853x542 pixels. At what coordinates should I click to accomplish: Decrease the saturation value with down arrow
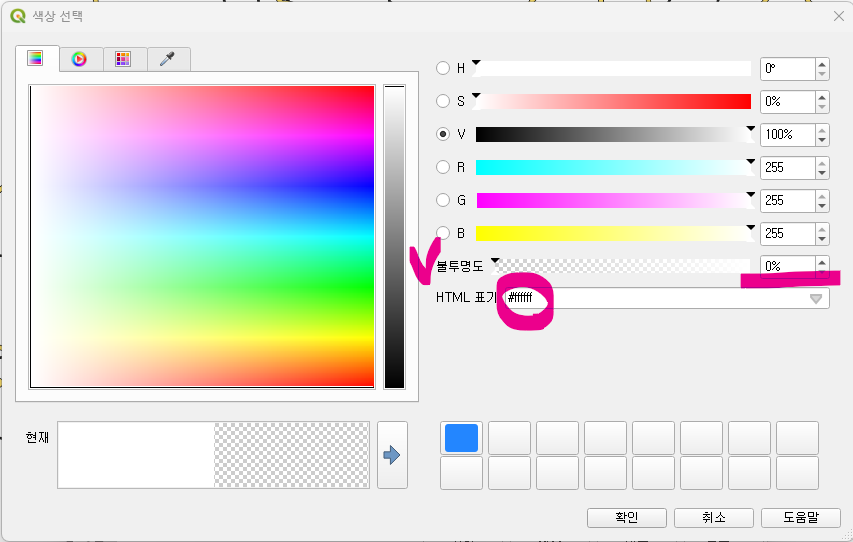coord(822,107)
